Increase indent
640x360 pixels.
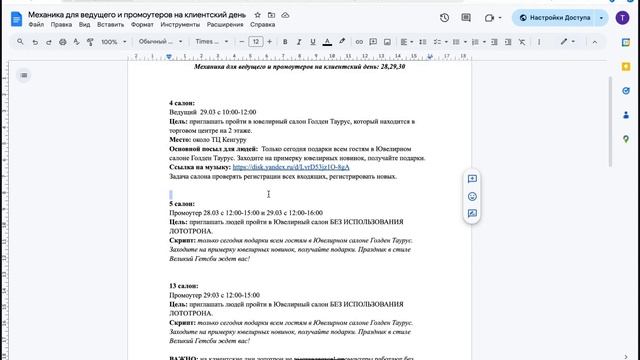(508, 42)
